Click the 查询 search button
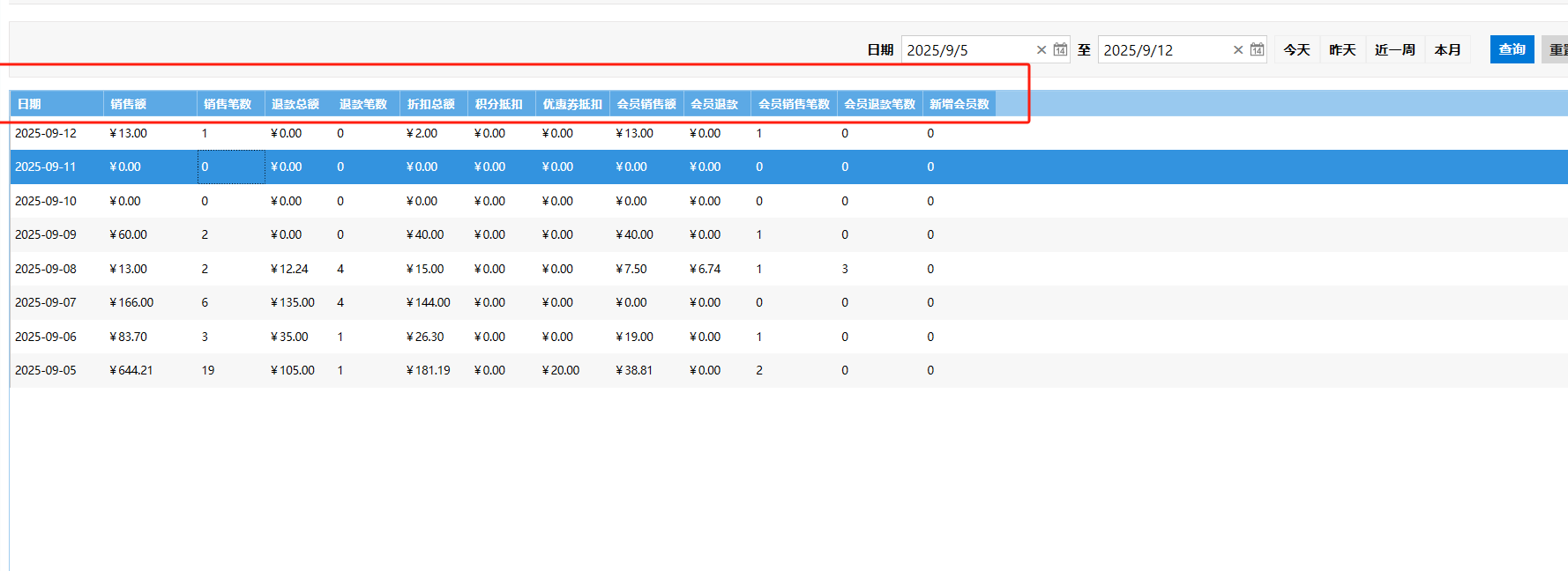 click(x=1512, y=49)
